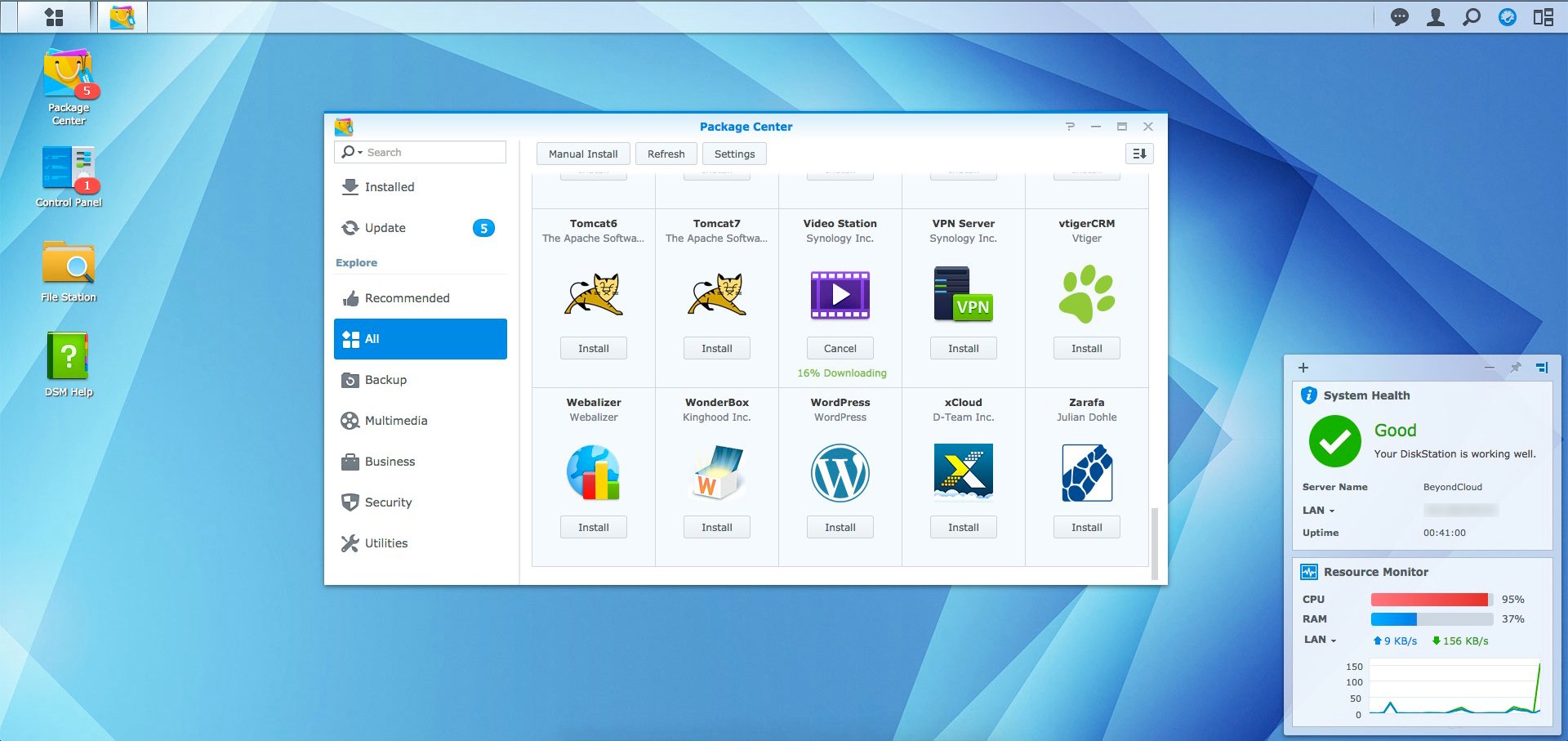Click the Zarafa package icon
The image size is (1568, 741).
1087,473
